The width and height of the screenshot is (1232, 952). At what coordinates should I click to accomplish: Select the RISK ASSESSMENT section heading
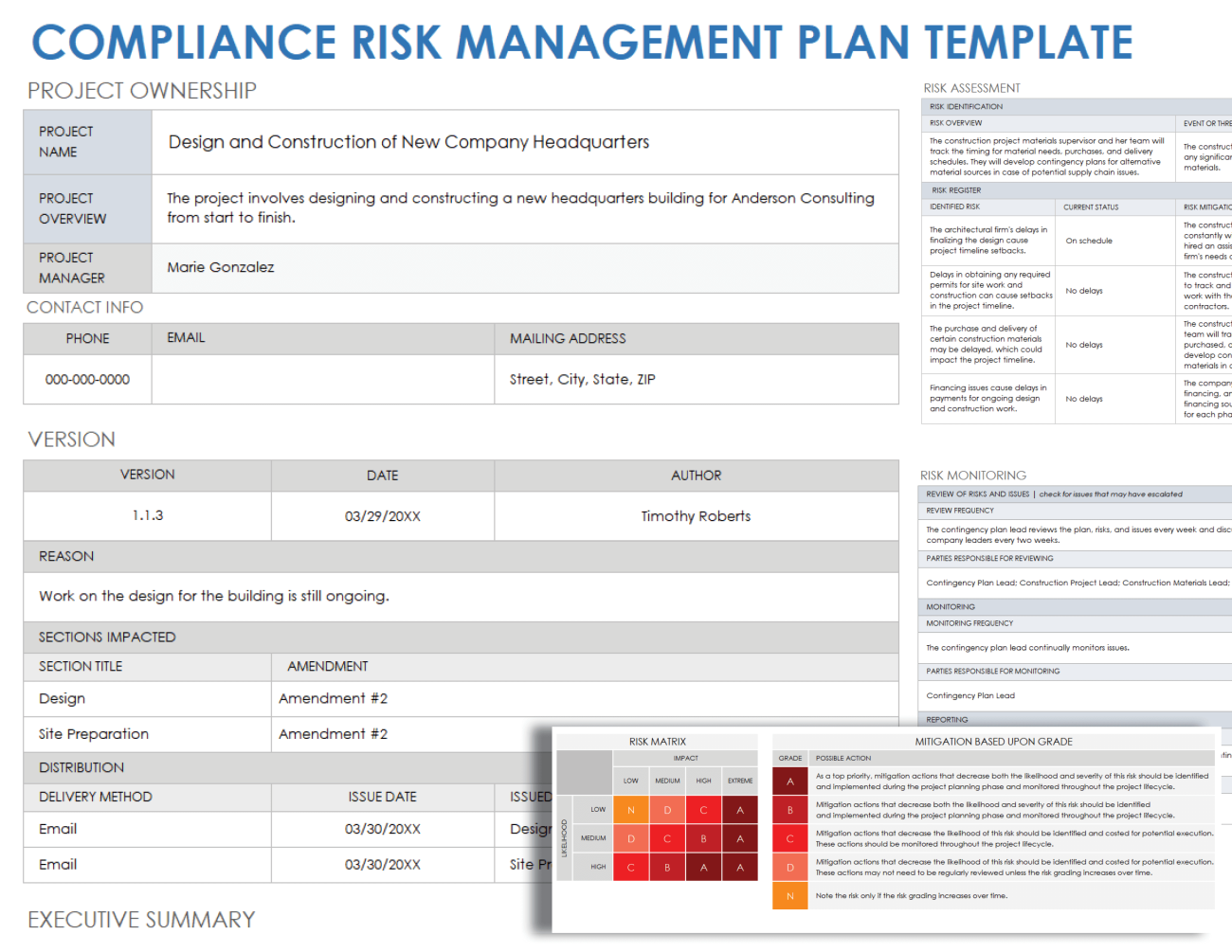point(971,87)
